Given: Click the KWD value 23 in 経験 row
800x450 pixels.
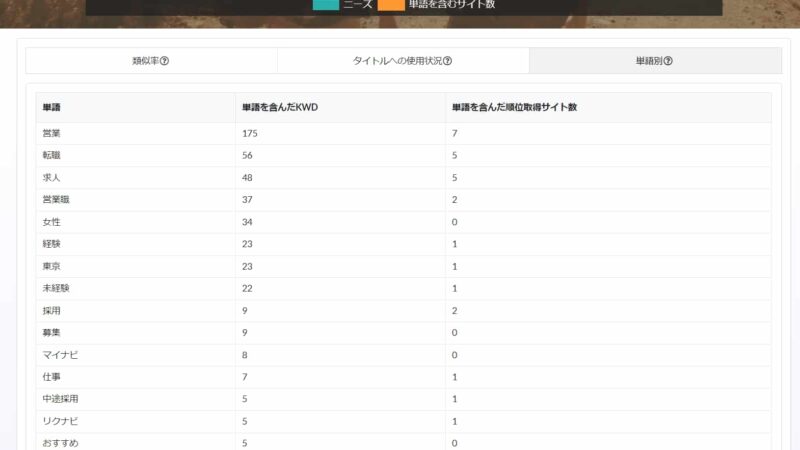Looking at the screenshot, I should click(x=247, y=244).
